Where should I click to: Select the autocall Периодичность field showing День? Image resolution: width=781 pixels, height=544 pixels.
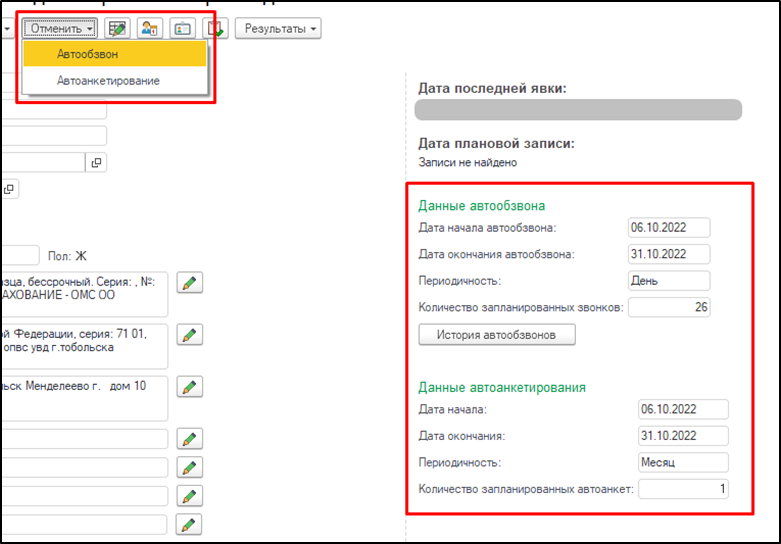(x=669, y=280)
